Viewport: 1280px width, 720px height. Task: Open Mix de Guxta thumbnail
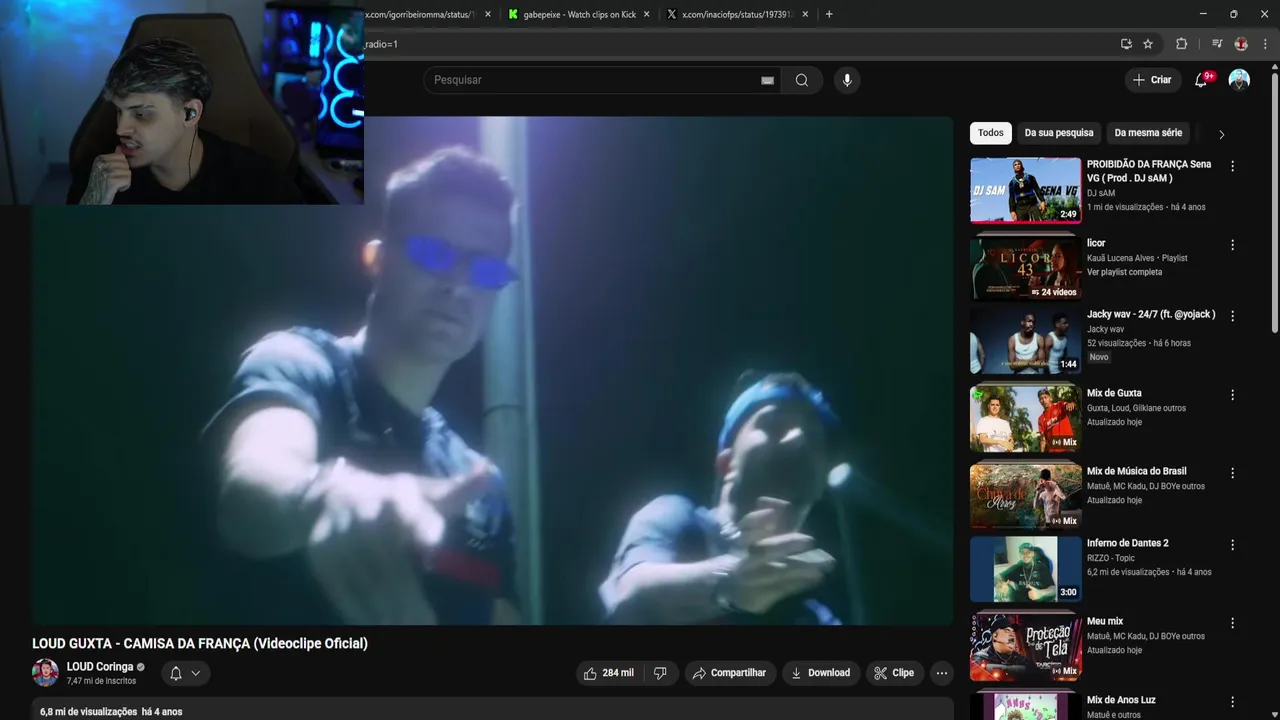pyautogui.click(x=1025, y=418)
